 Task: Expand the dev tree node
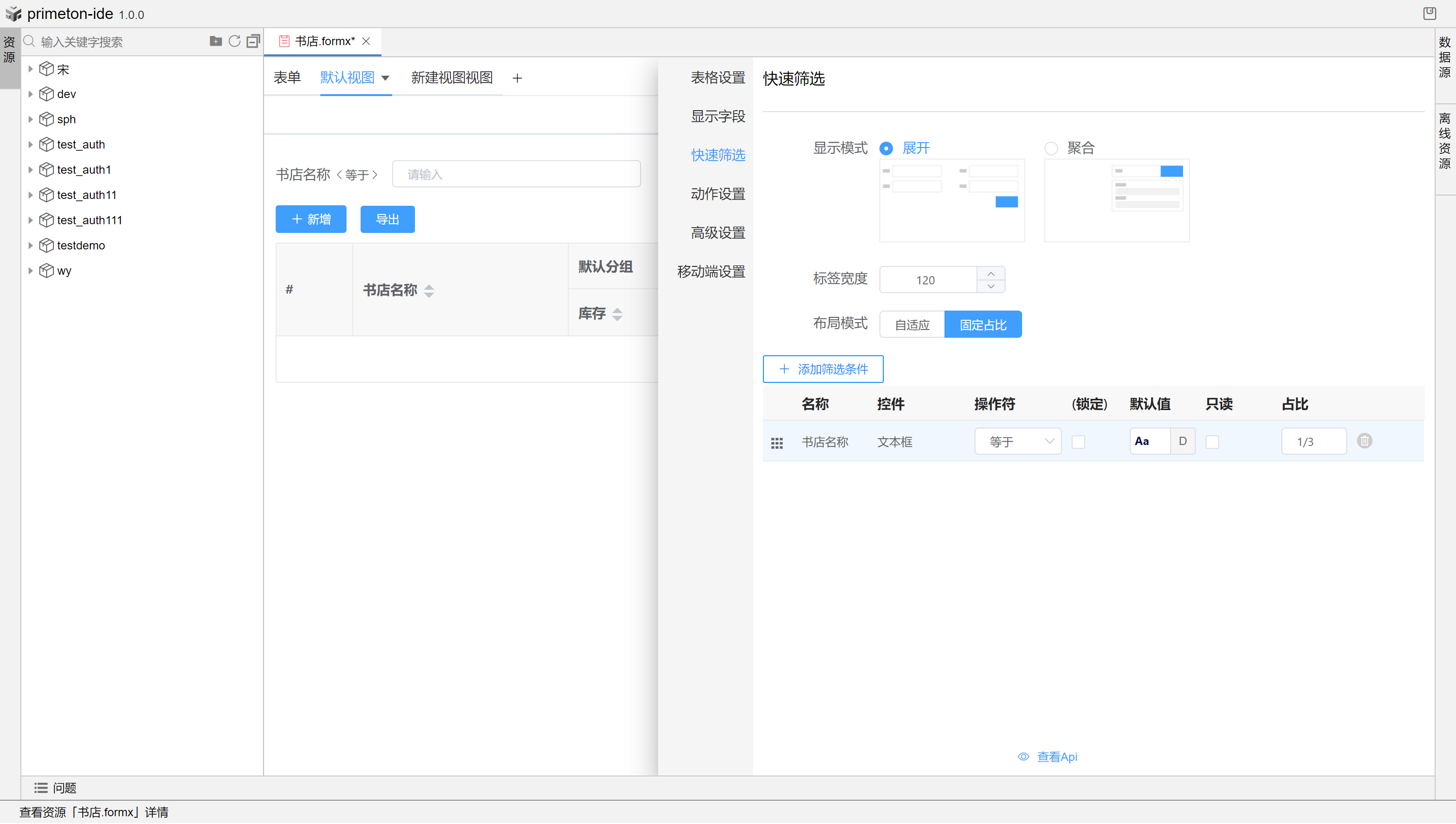pyautogui.click(x=31, y=94)
